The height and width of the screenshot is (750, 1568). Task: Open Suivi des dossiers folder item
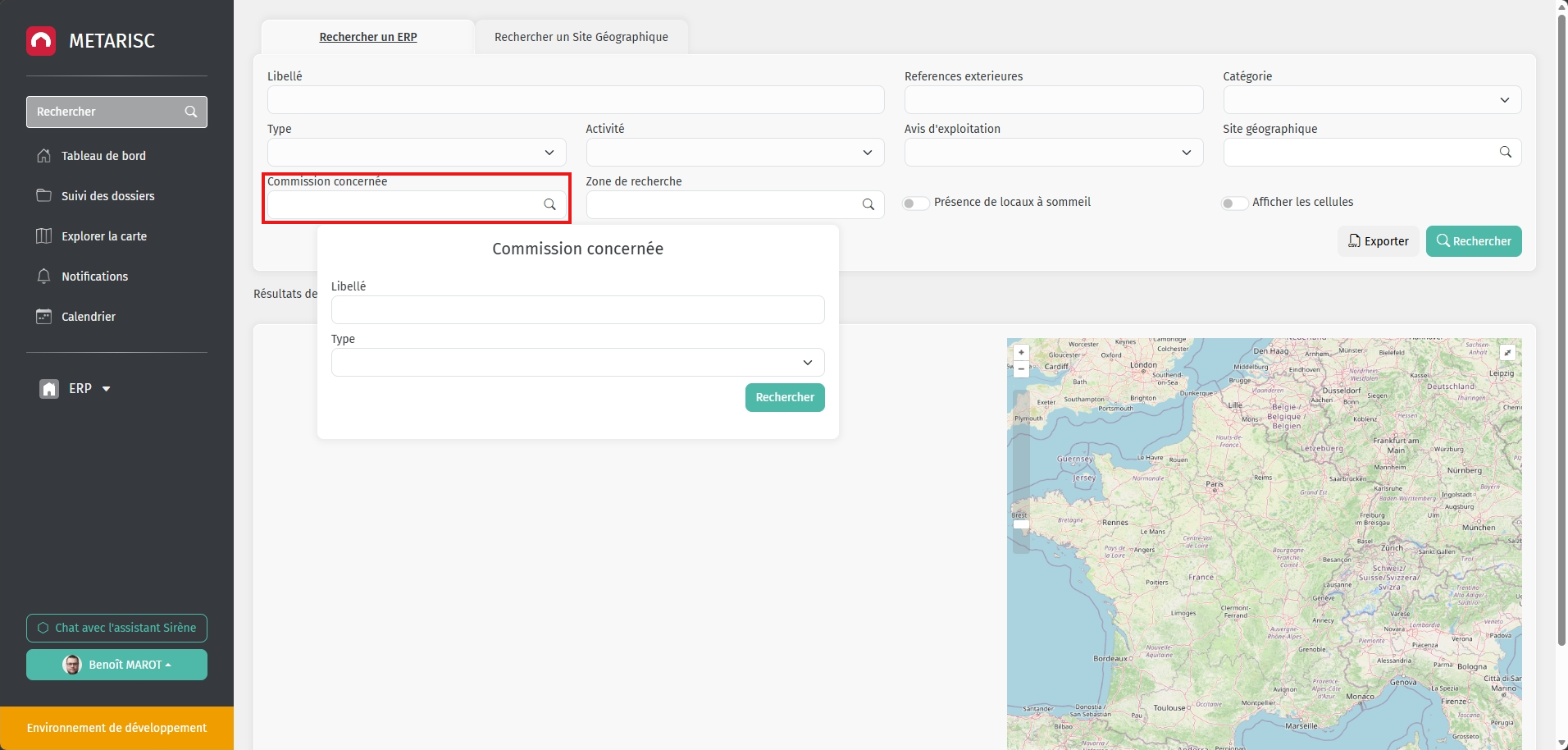point(107,196)
